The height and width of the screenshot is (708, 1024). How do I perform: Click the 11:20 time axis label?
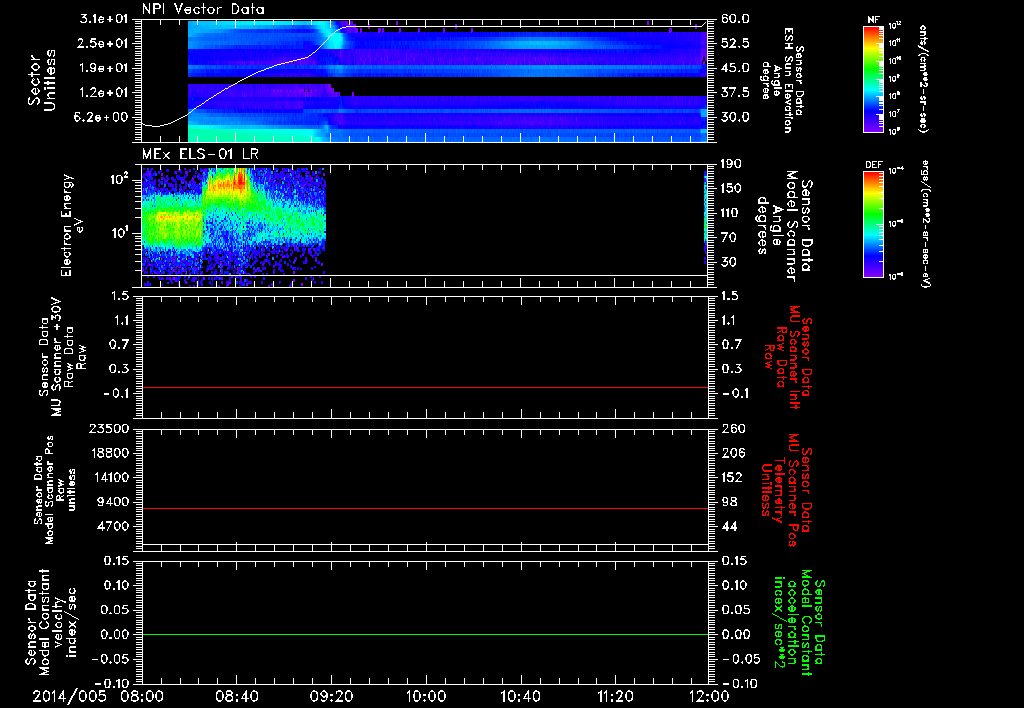(615, 696)
